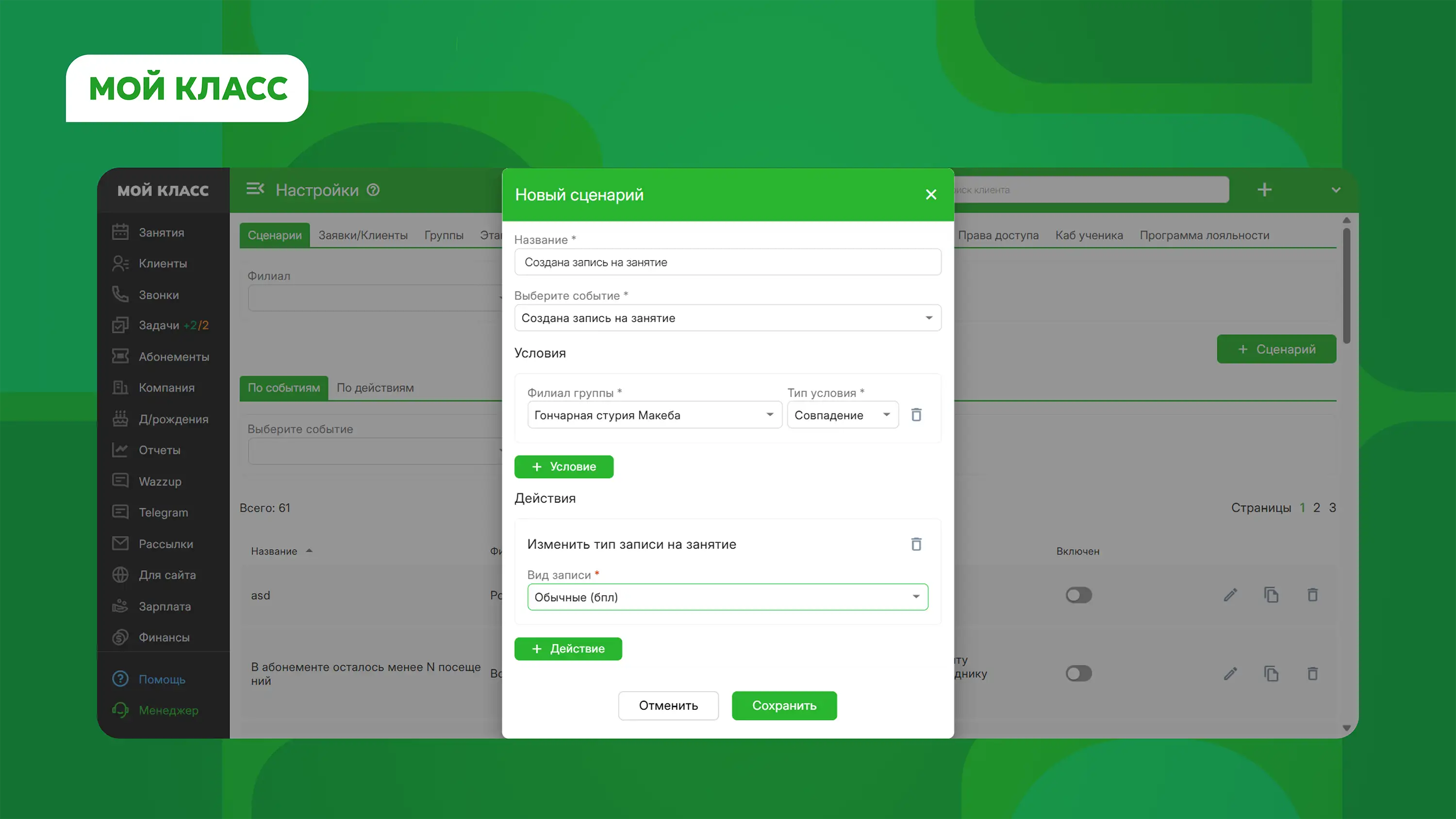
Task: Click the Сохранить button
Action: click(784, 705)
